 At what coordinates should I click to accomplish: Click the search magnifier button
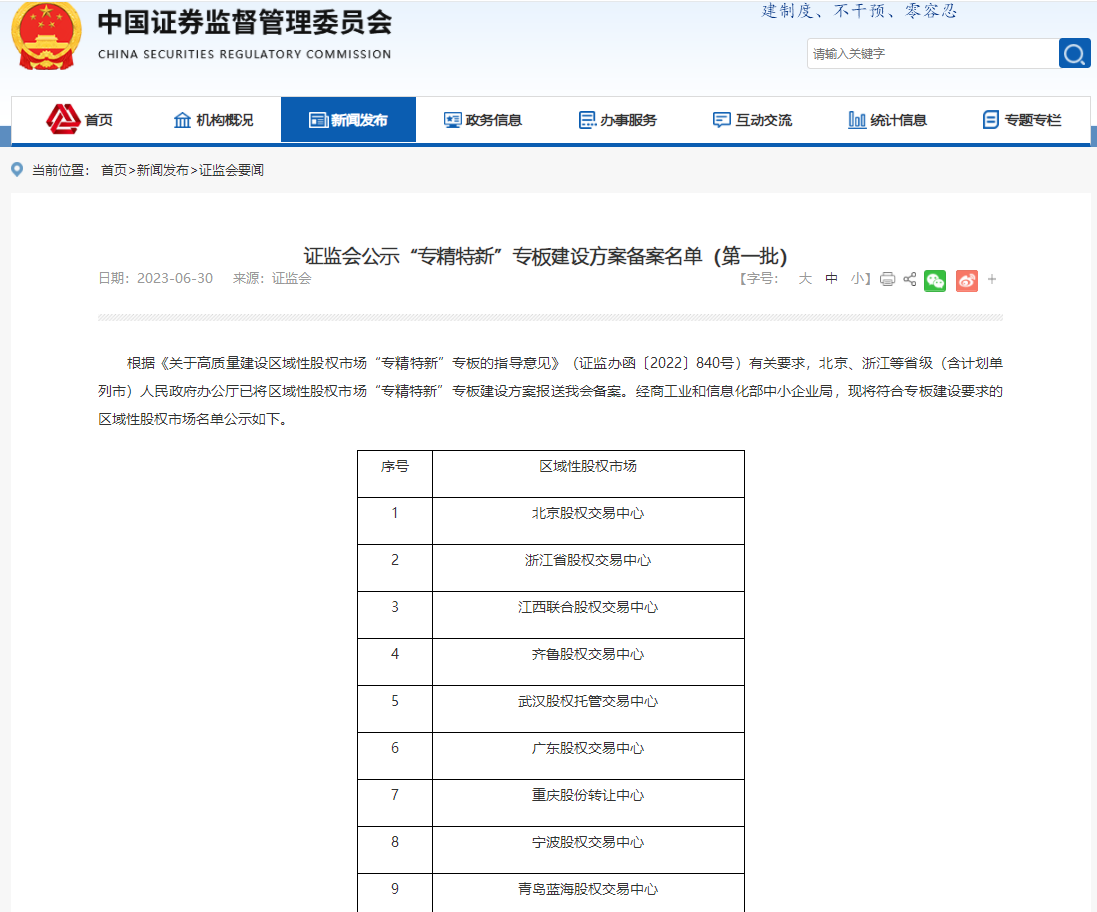(1074, 54)
